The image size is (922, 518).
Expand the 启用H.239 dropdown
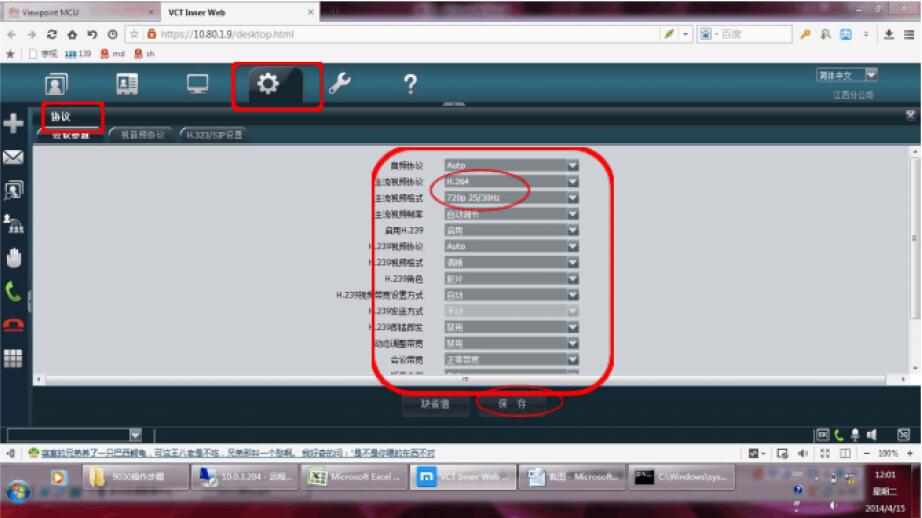coord(572,230)
